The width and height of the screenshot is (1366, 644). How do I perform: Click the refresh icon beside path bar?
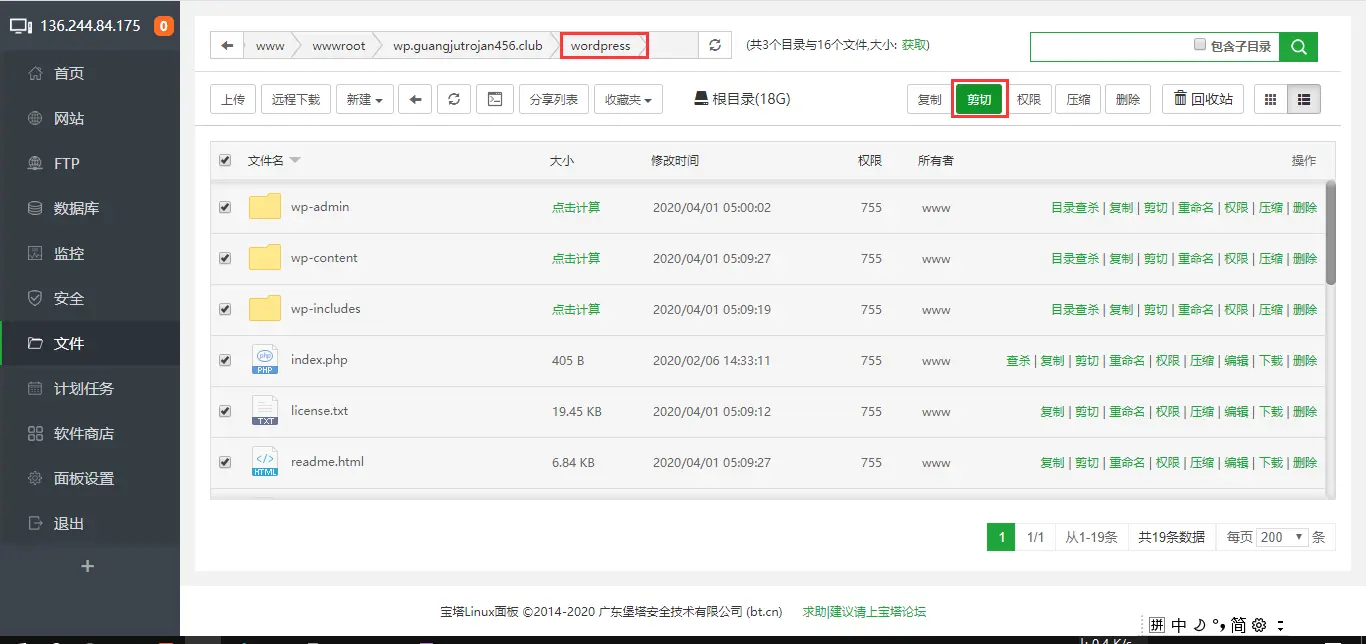click(x=714, y=45)
